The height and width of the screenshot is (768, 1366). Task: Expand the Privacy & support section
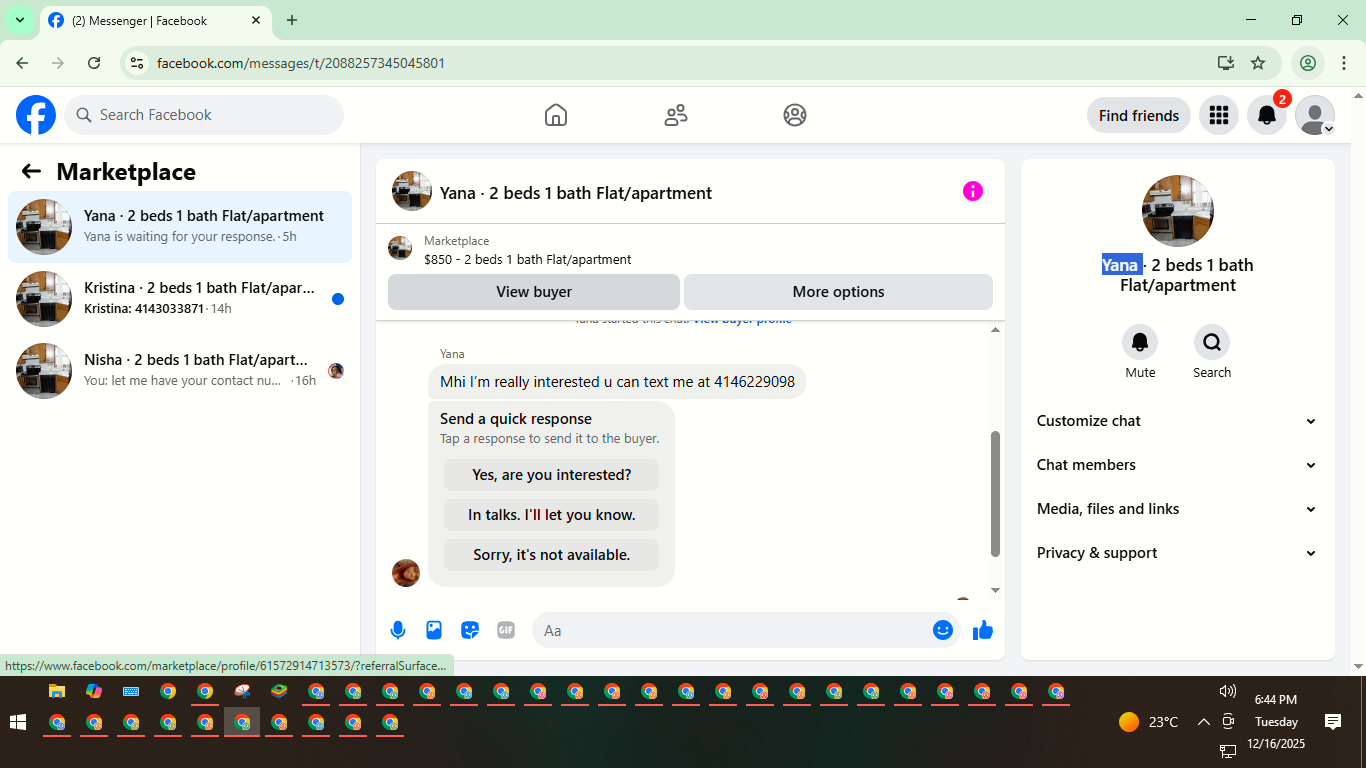pyautogui.click(x=1177, y=553)
